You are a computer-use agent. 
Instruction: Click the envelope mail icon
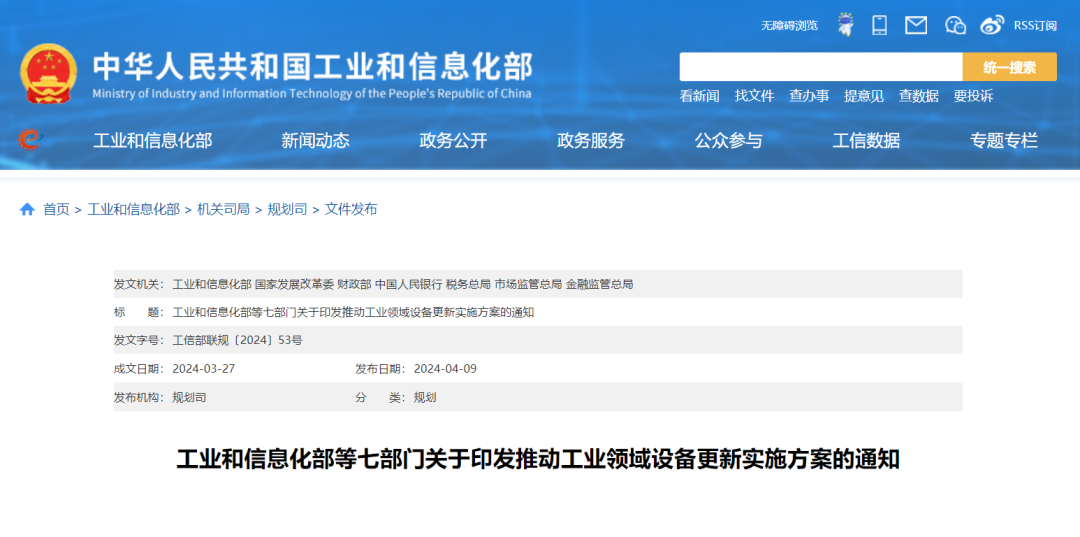[916, 25]
